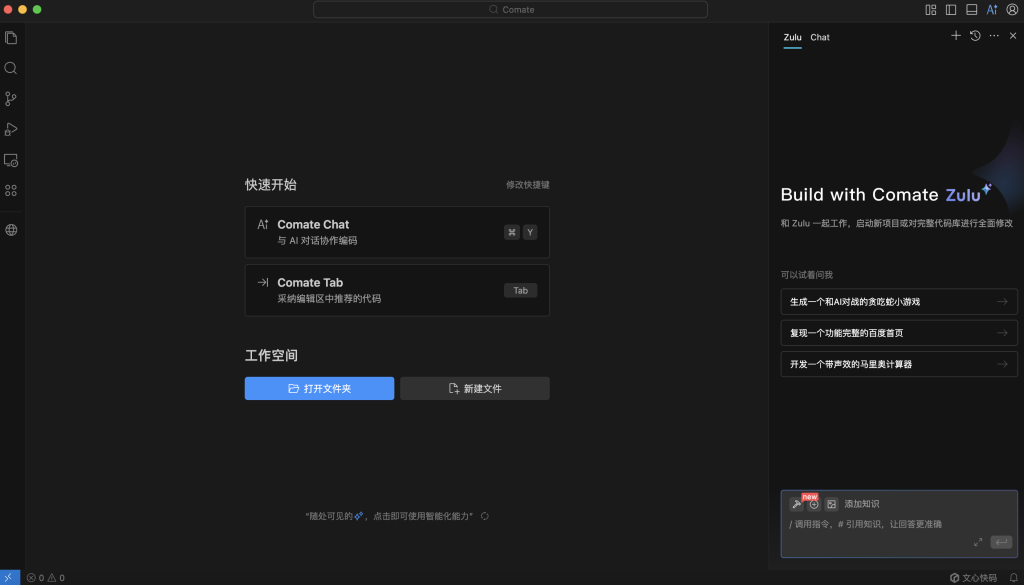The width and height of the screenshot is (1024, 585).
Task: Open the Explorer files icon in sidebar
Action: 11,38
